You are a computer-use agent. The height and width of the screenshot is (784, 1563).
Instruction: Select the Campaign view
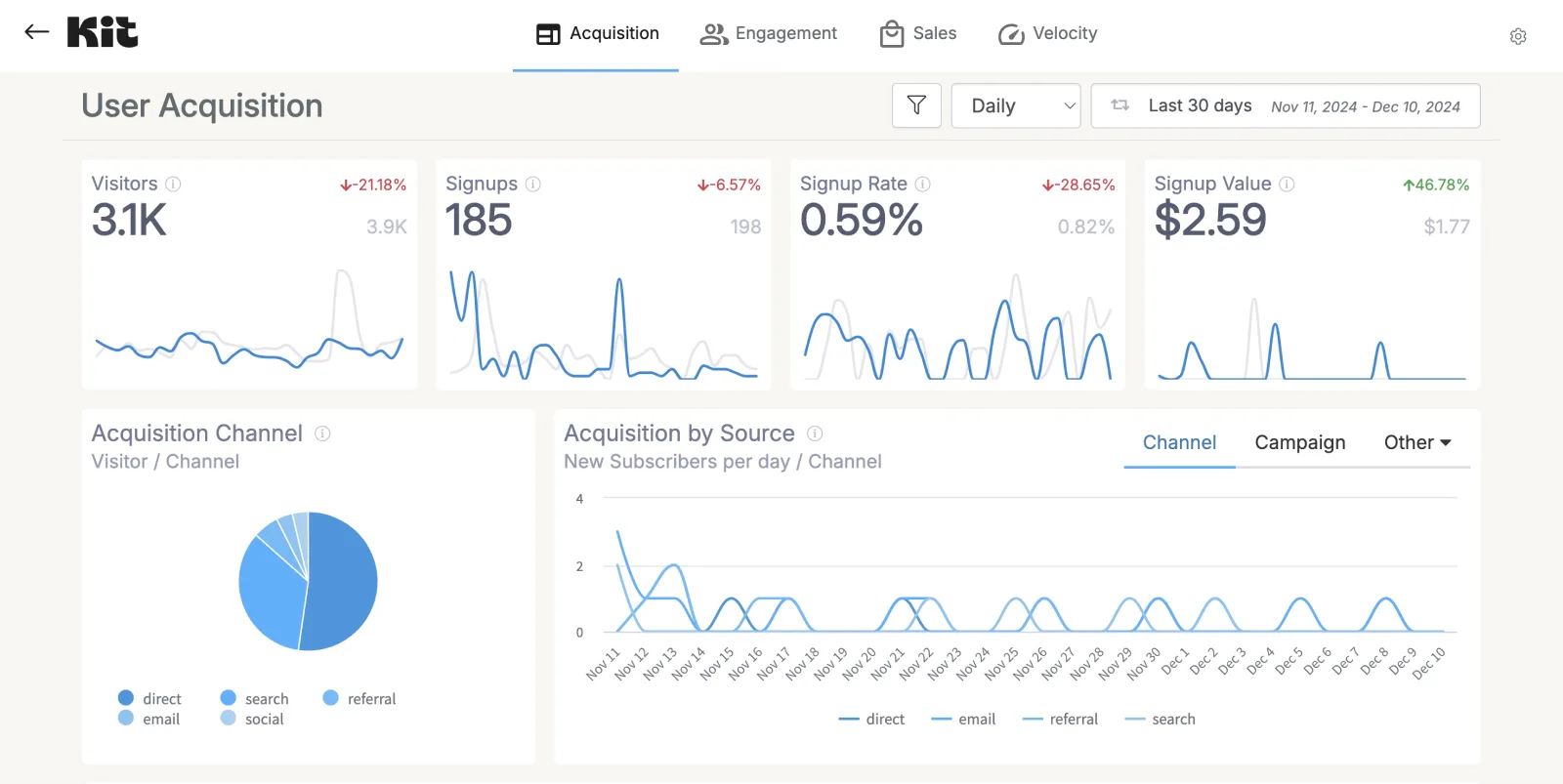coord(1299,443)
